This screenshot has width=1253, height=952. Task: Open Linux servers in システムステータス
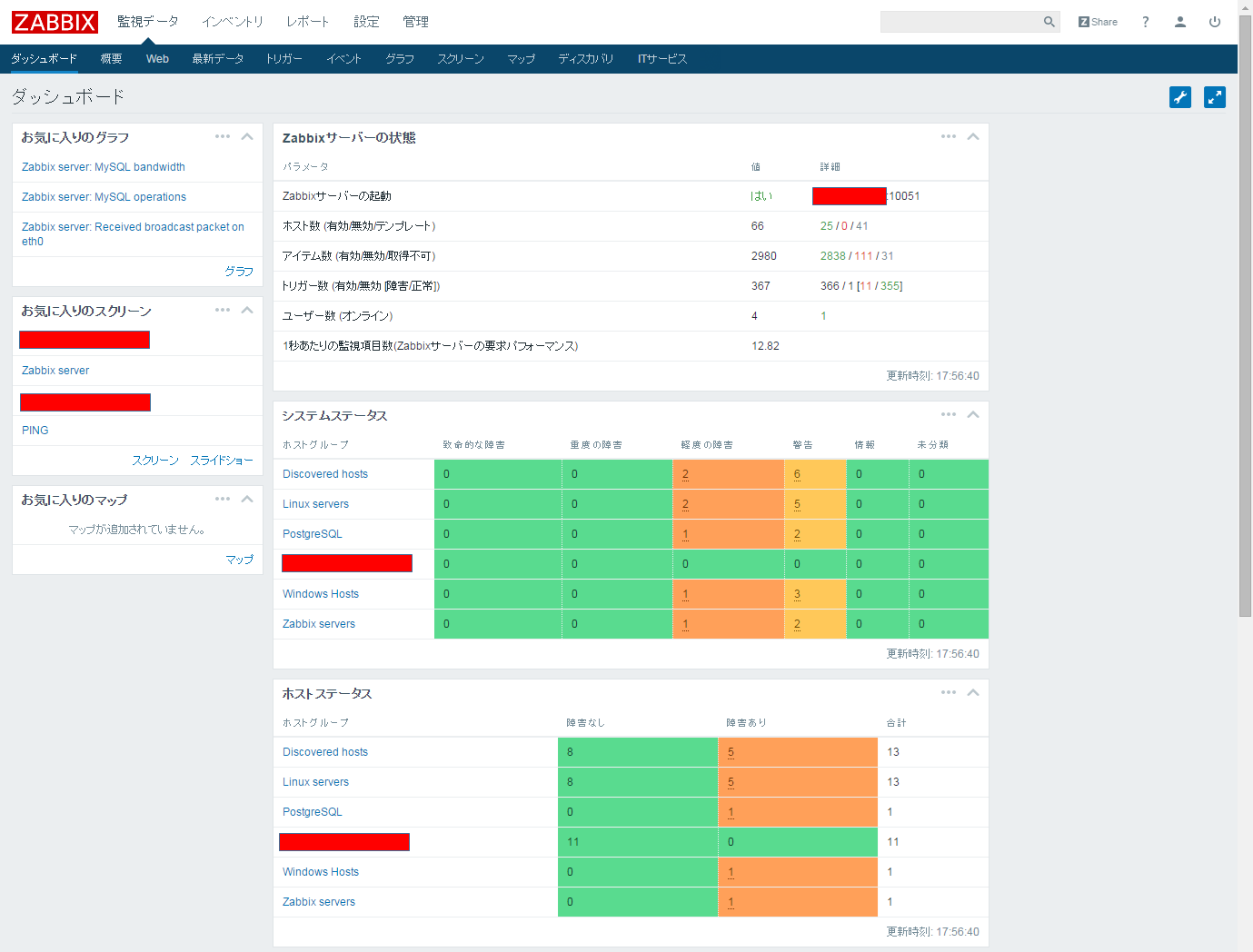point(315,504)
